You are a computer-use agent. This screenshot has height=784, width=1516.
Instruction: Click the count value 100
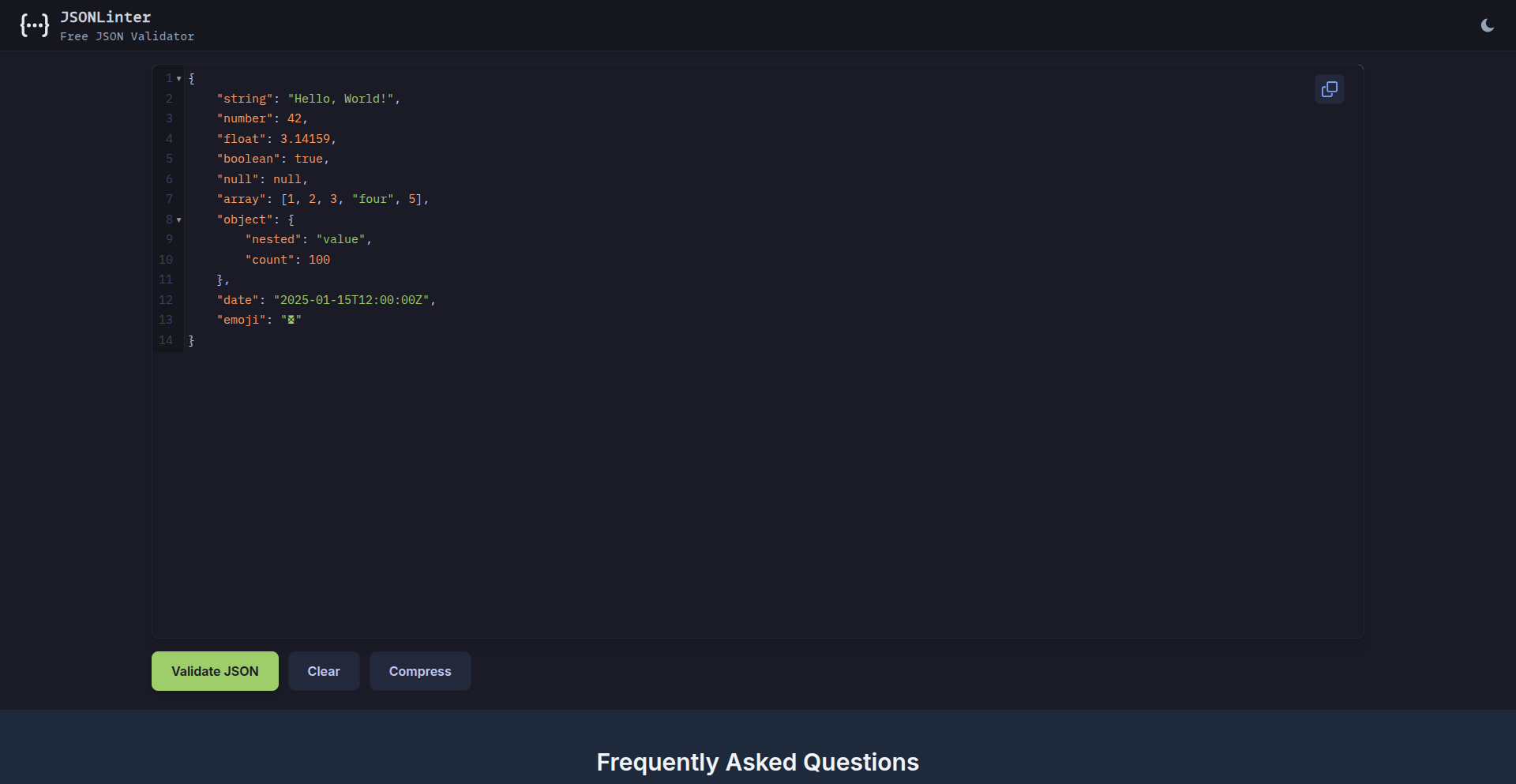coord(319,260)
